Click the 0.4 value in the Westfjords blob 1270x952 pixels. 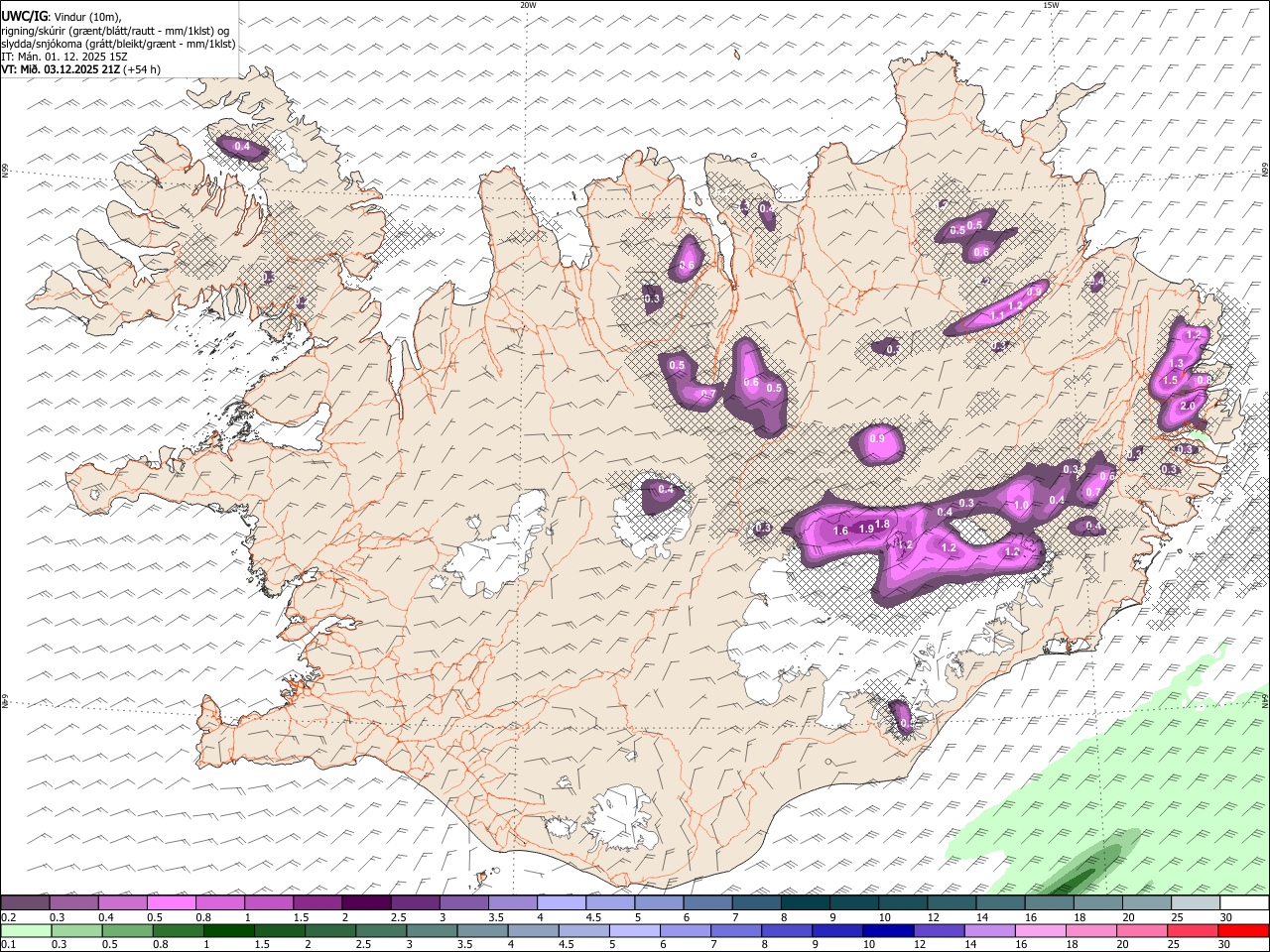click(x=241, y=147)
